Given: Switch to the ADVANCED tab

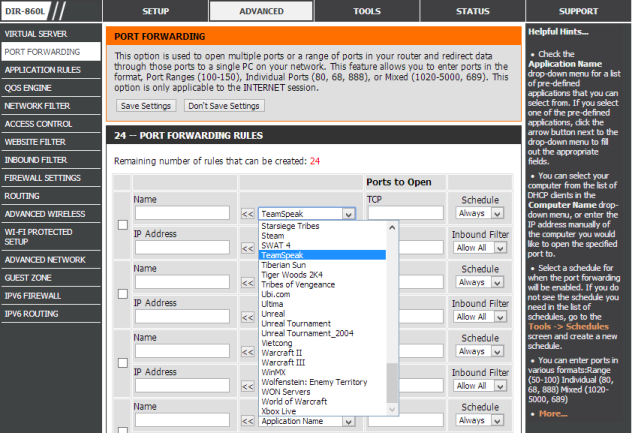Looking at the screenshot, I should coord(261,11).
